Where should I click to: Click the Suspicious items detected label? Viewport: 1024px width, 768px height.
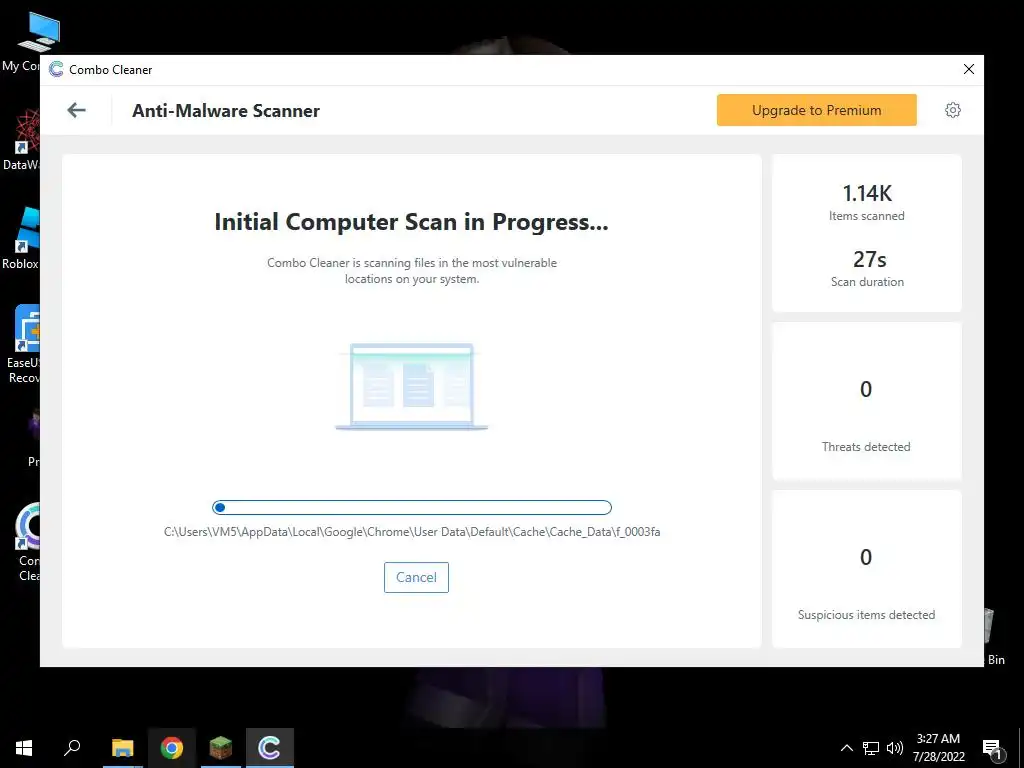[x=866, y=615]
